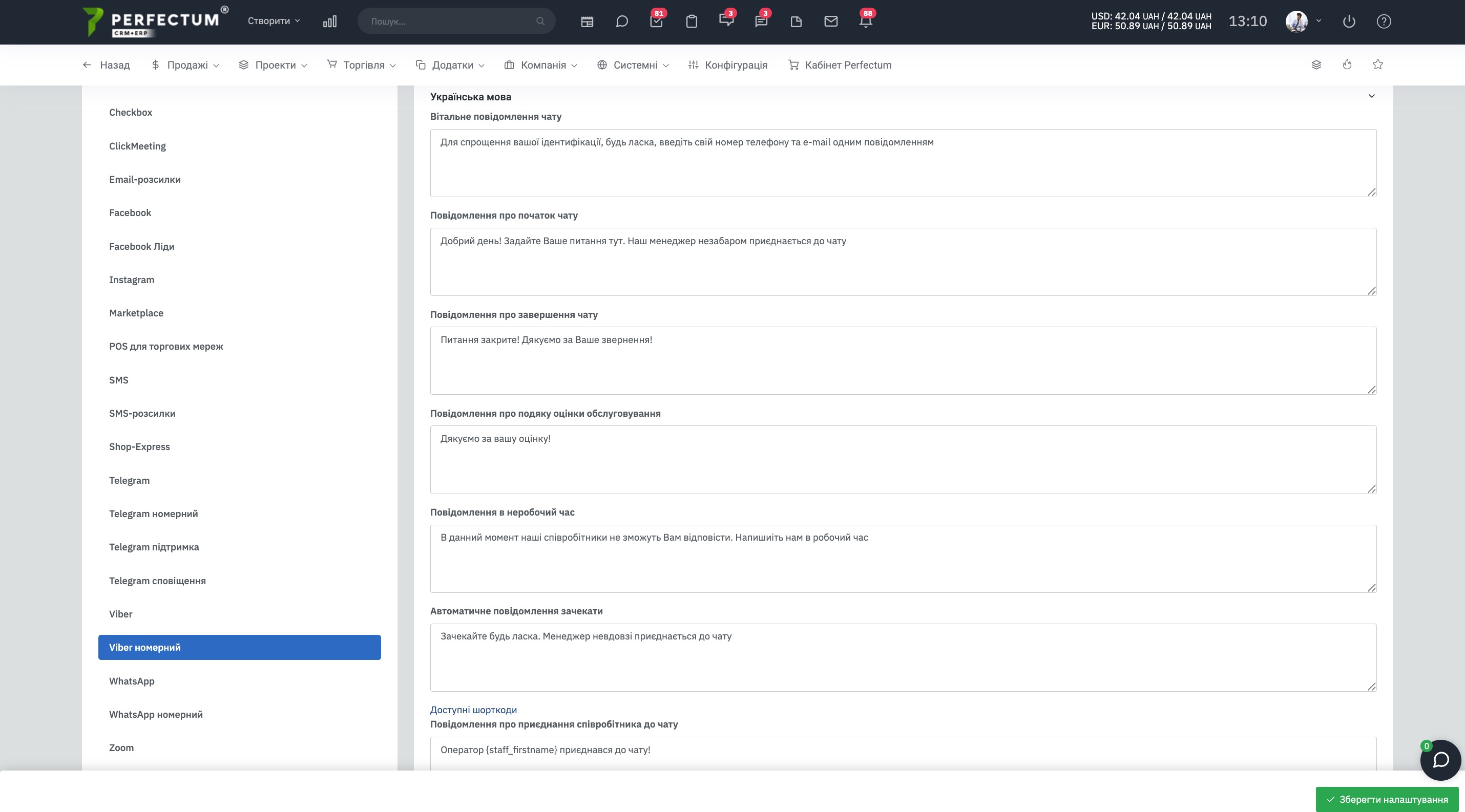The width and height of the screenshot is (1465, 812).
Task: Click the favorites star icon
Action: coord(1377,65)
